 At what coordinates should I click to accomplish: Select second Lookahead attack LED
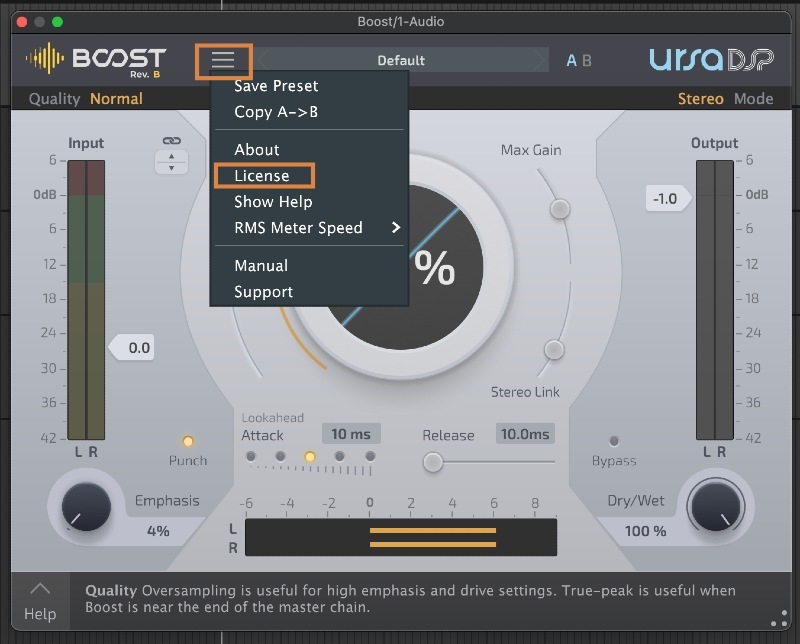[x=280, y=456]
